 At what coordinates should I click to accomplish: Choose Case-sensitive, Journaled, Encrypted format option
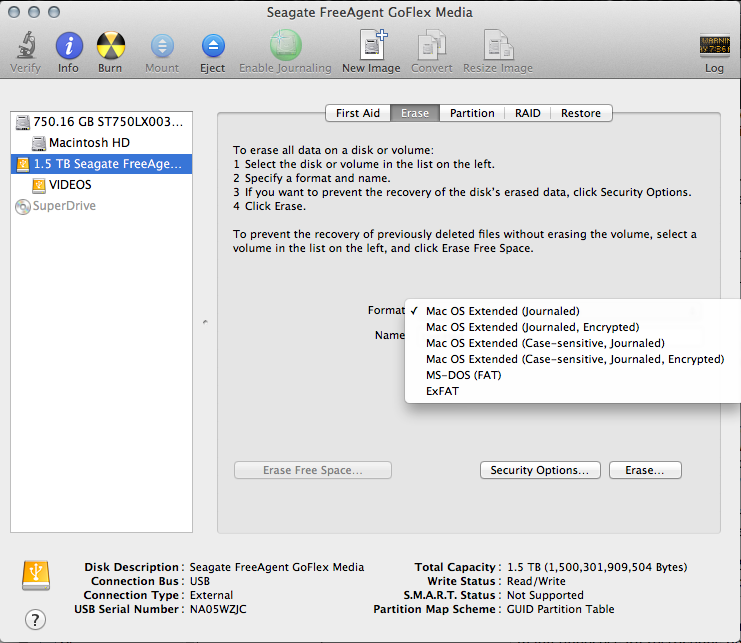(x=573, y=359)
